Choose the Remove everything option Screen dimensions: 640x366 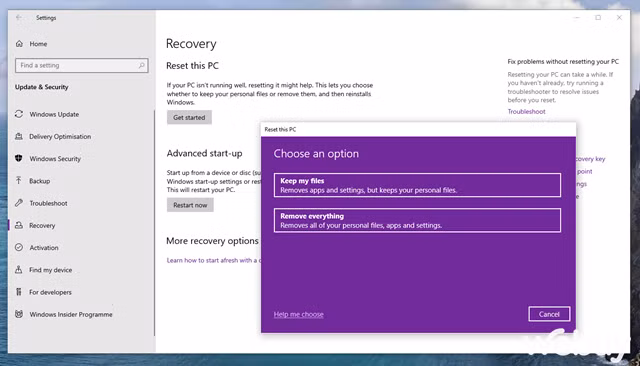click(417, 220)
